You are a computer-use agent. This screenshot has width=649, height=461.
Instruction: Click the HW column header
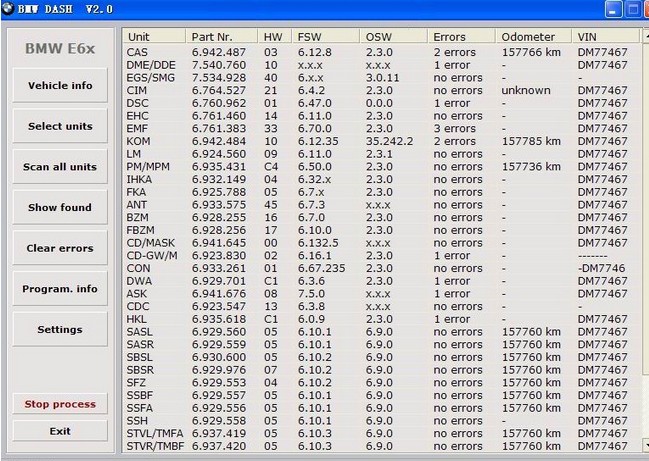[275, 36]
